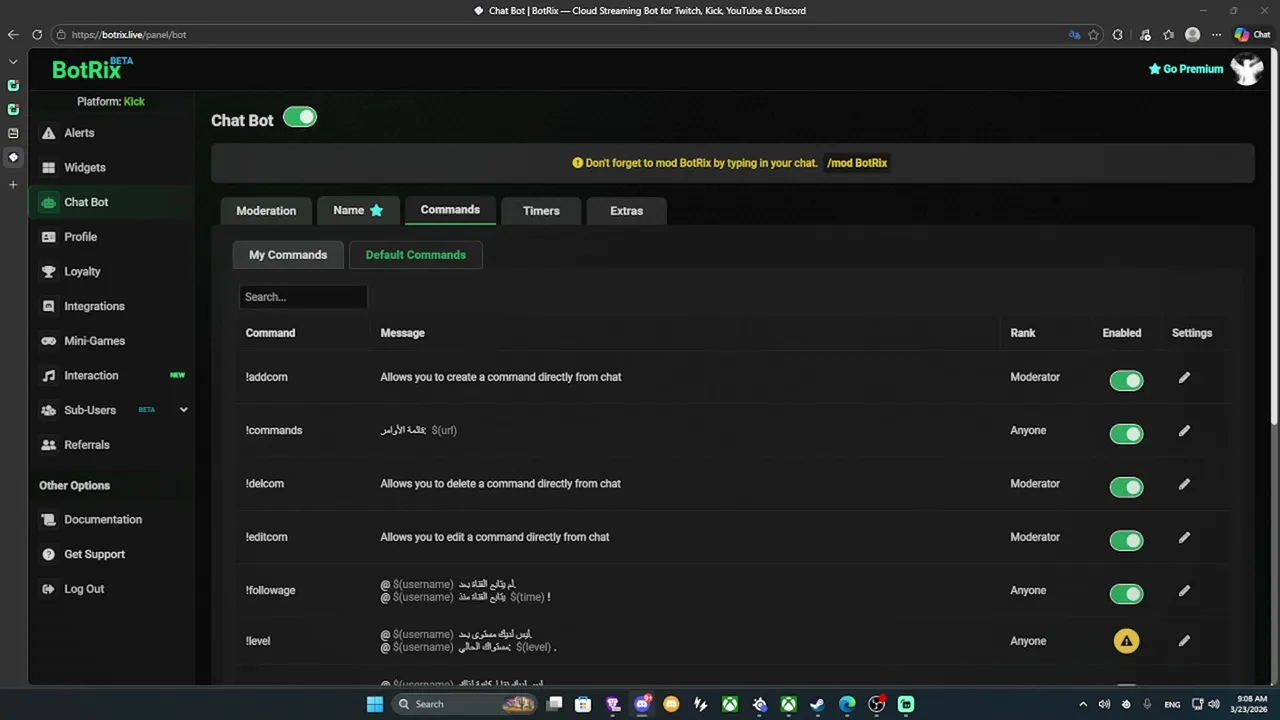
Task: Show hidden system tray icons
Action: [1083, 704]
